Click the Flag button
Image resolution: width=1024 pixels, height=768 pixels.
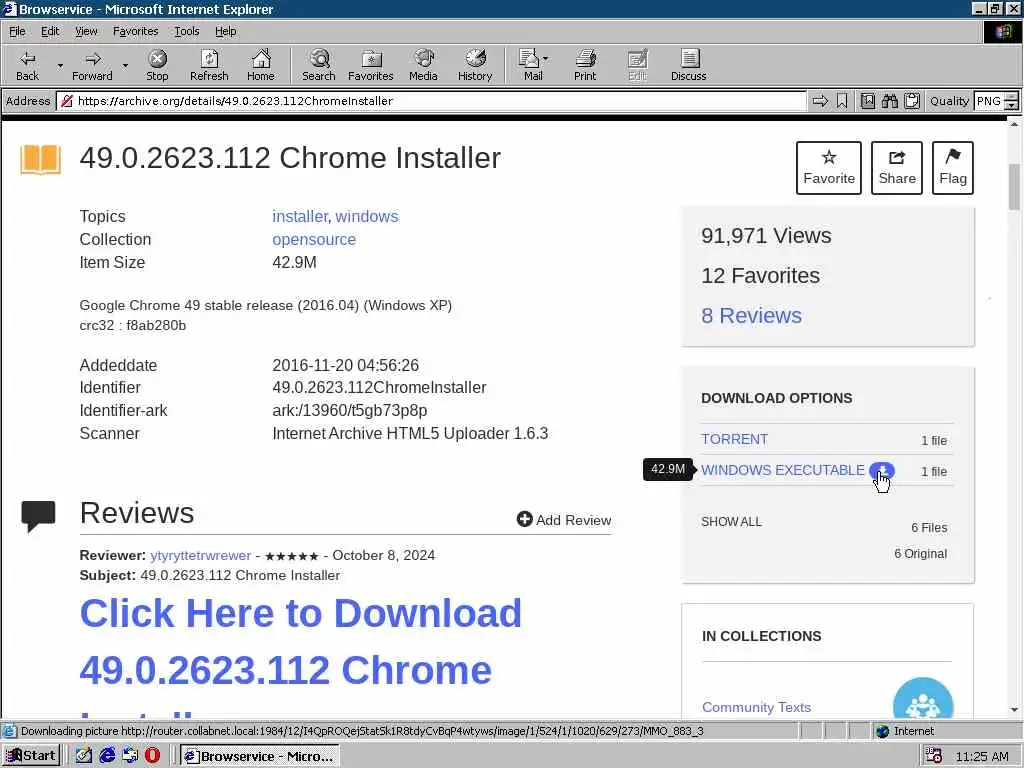pyautogui.click(x=953, y=168)
